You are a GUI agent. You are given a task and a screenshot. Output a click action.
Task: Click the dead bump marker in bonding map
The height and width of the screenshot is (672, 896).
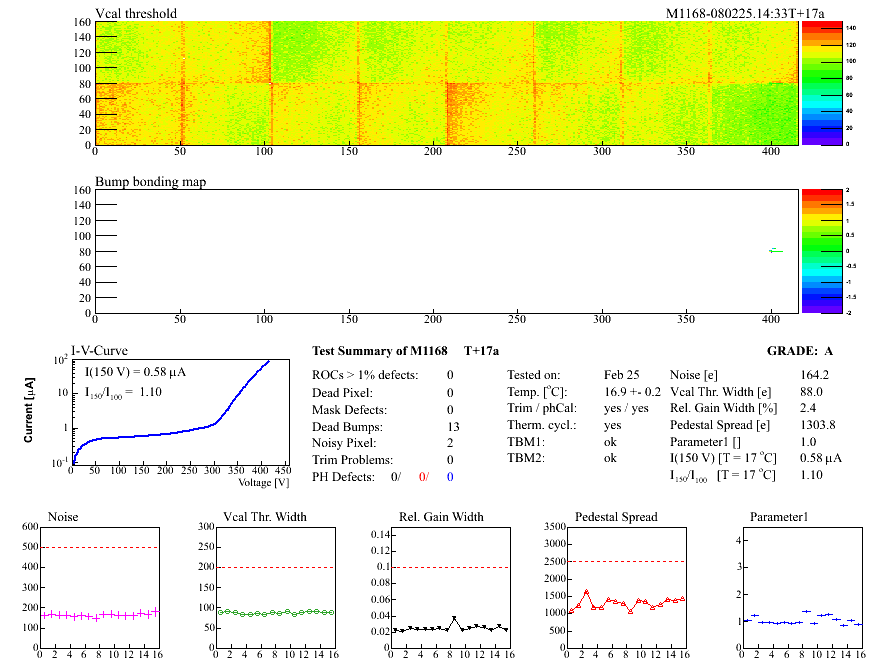[773, 250]
